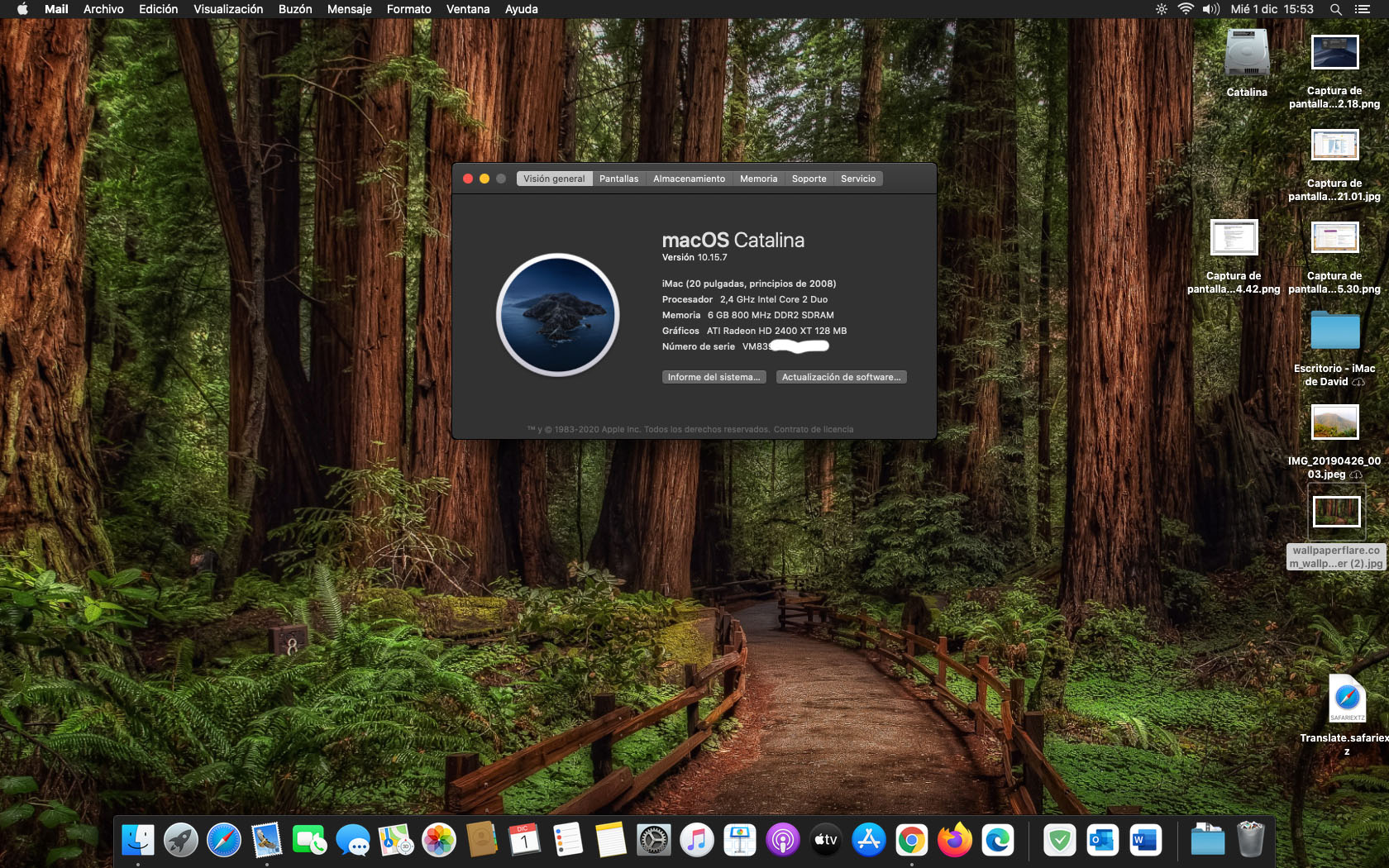
Task: Click the brightness icon in menu bar
Action: 1162,9
